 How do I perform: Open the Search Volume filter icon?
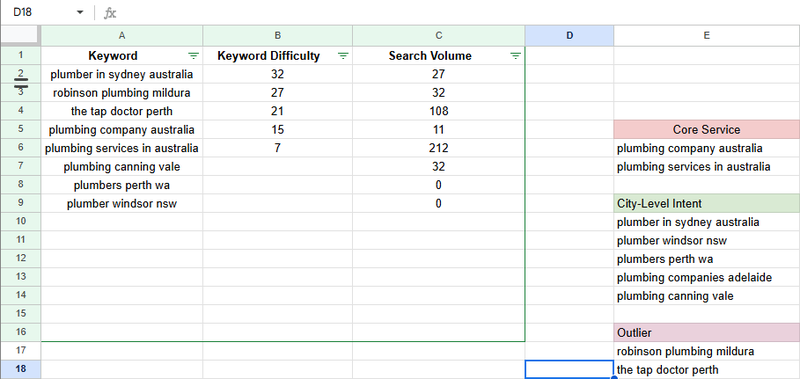(516, 56)
